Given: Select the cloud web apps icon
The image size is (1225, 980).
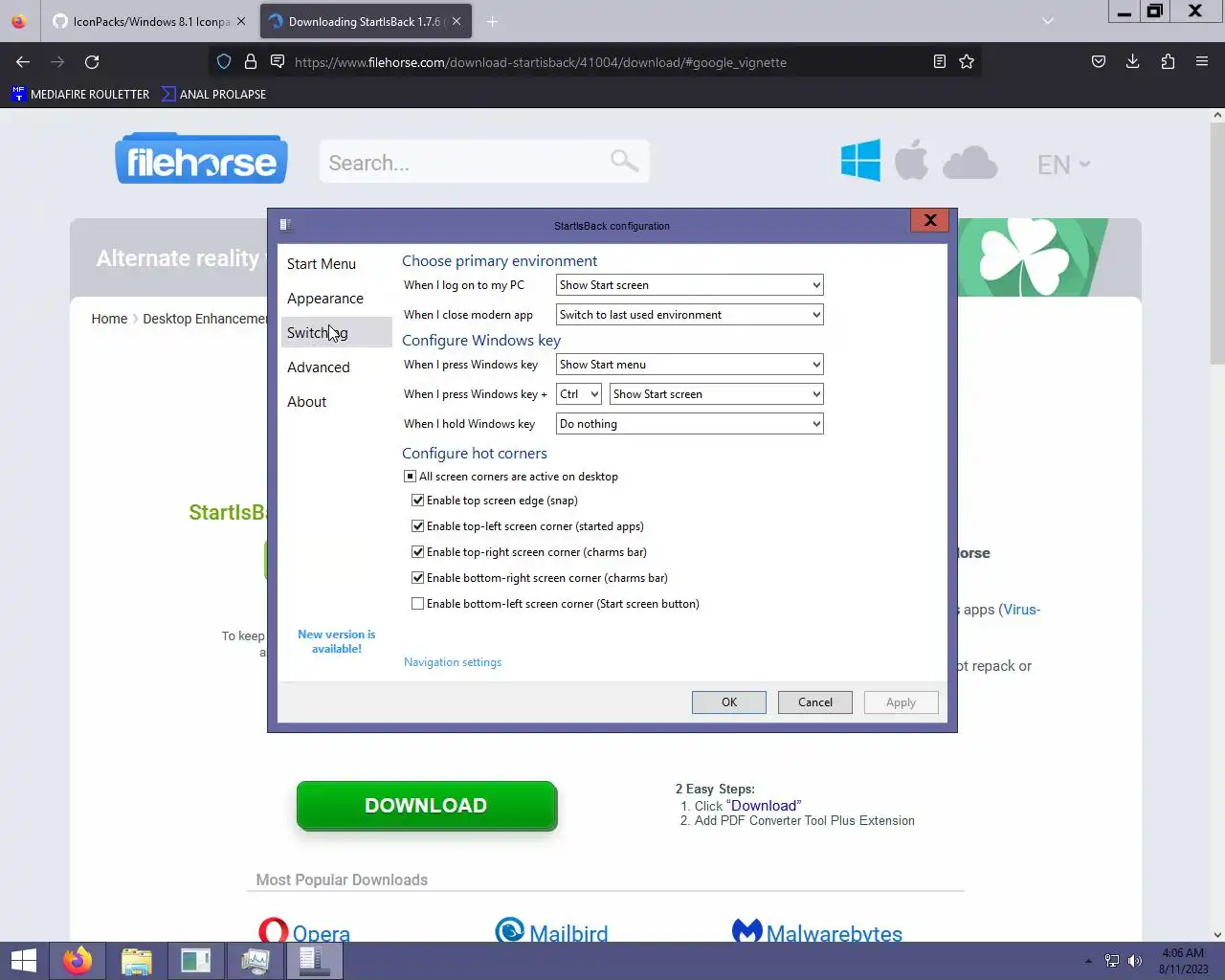Looking at the screenshot, I should point(970,163).
